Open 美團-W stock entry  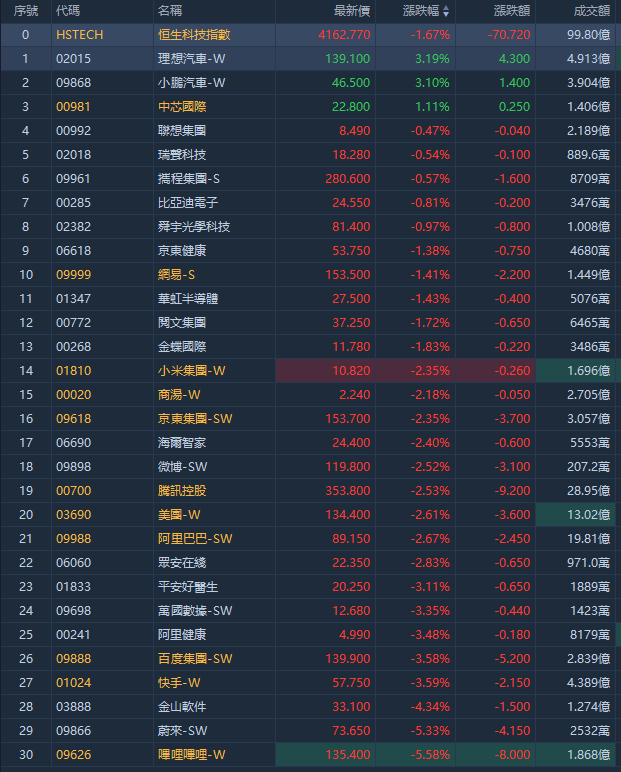pyautogui.click(x=179, y=514)
